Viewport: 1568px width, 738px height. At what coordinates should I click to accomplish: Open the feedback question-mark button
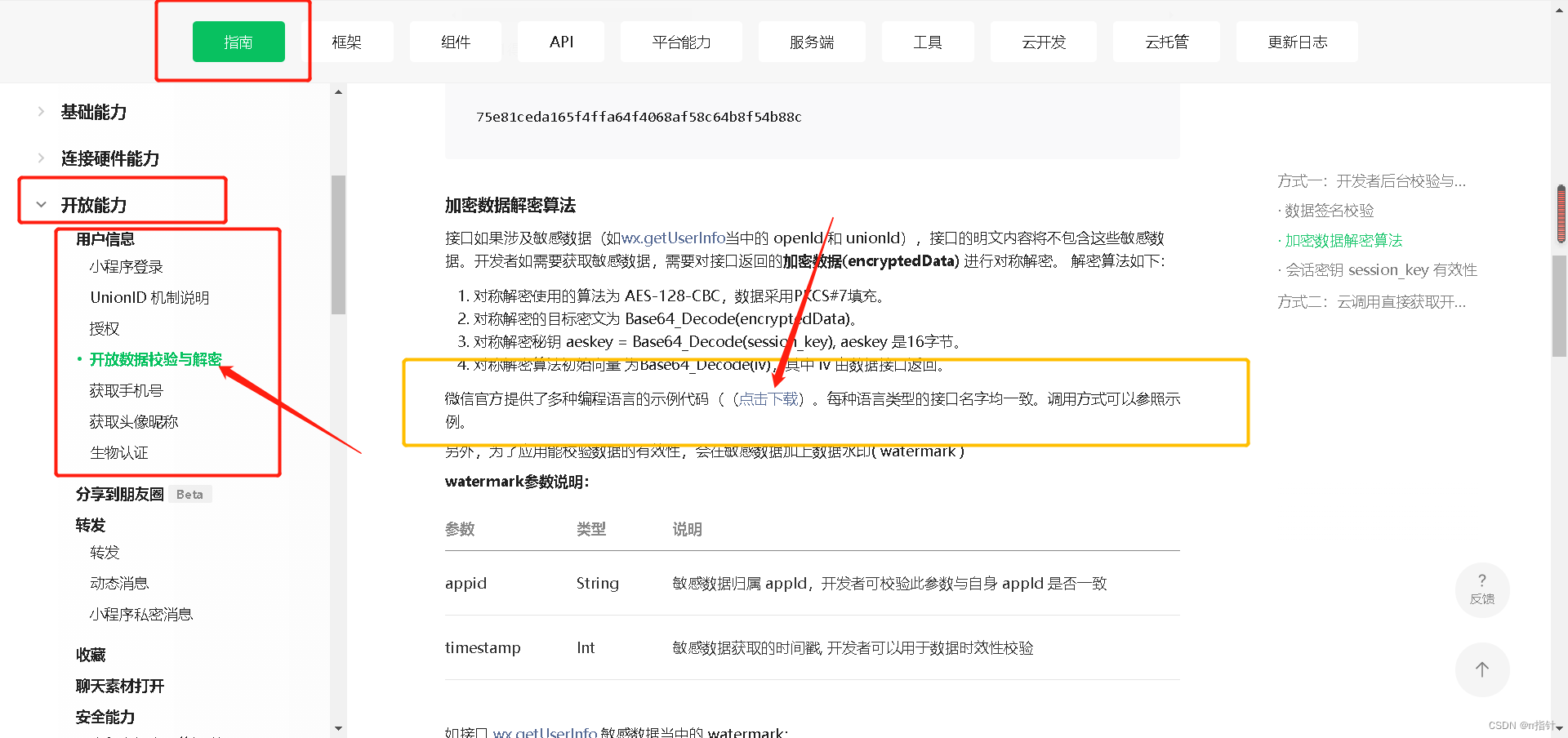[x=1481, y=589]
